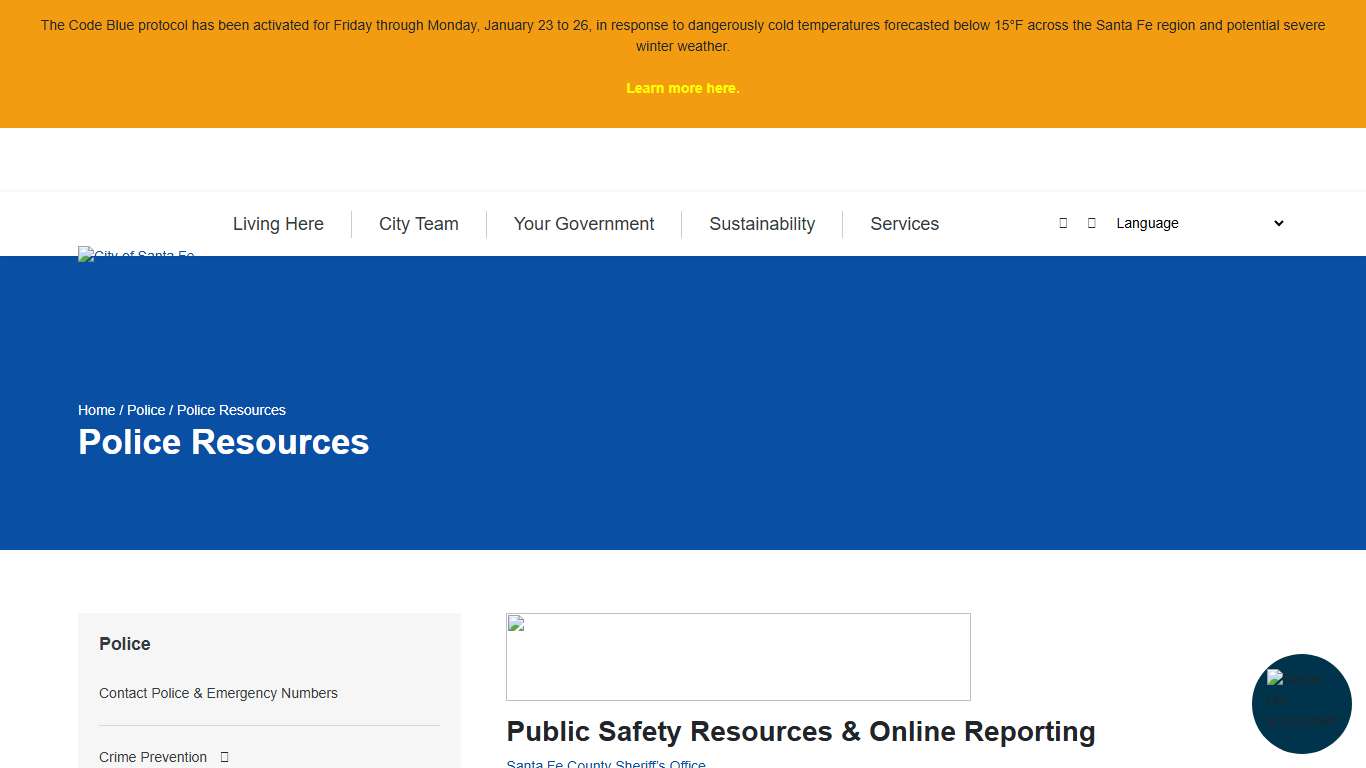
Task: Collapse the Language picker chevron
Action: tap(1278, 223)
